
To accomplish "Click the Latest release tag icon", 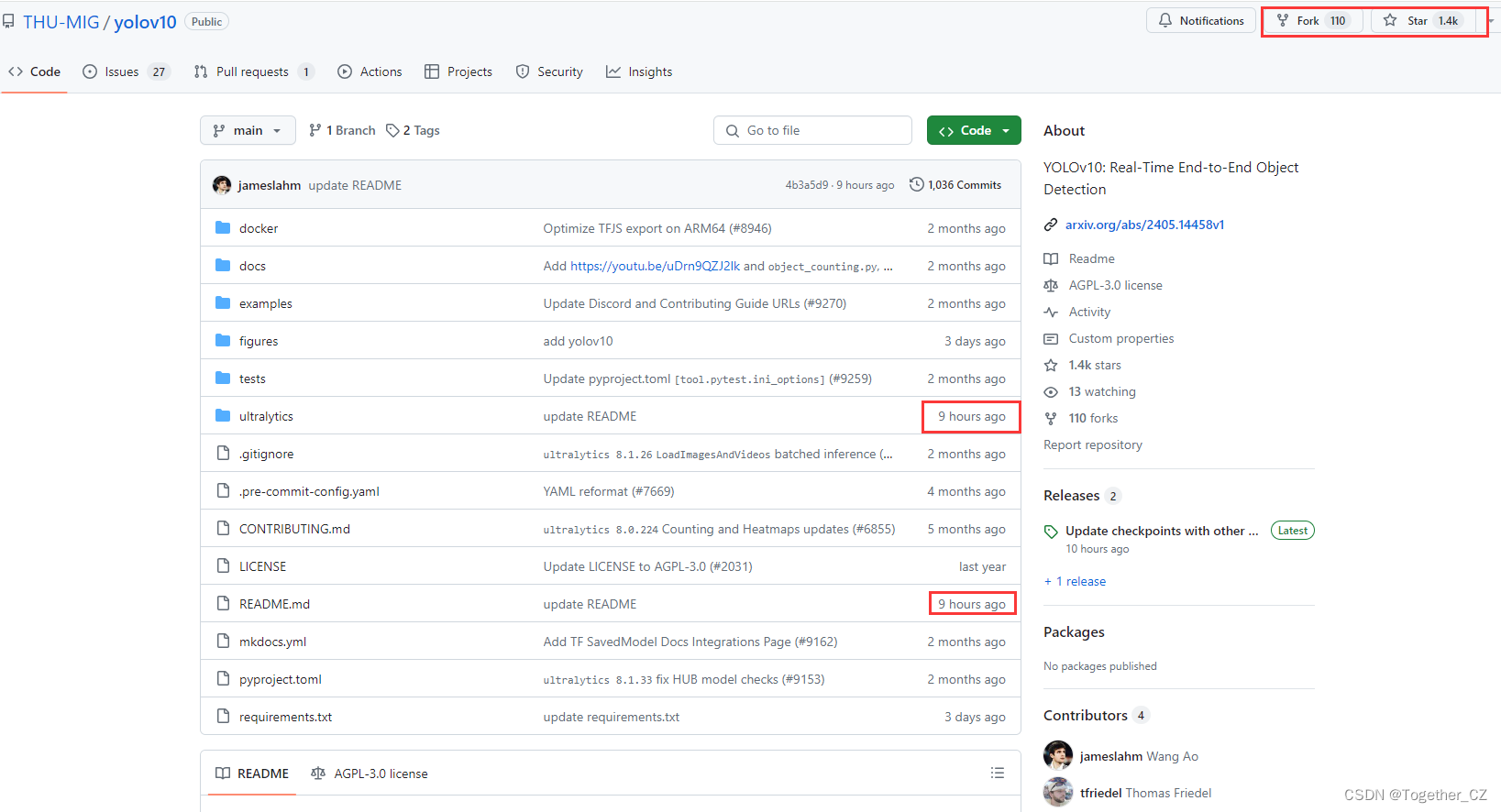I will (x=1051, y=532).
